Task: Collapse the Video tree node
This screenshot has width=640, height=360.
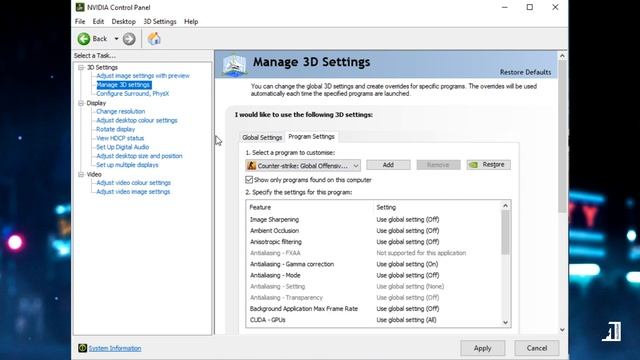Action: click(81, 174)
